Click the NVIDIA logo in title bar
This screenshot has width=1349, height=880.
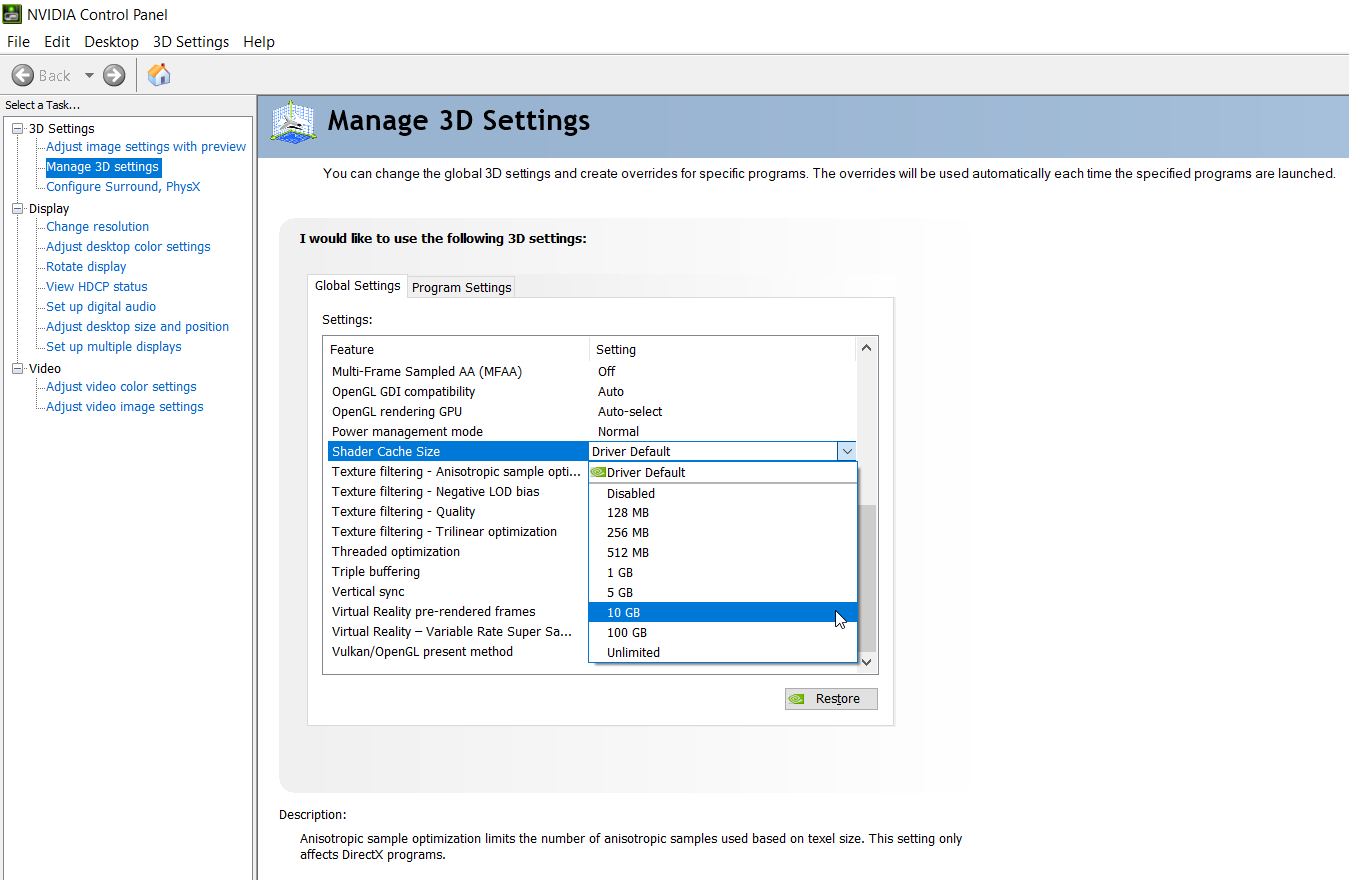(12, 14)
